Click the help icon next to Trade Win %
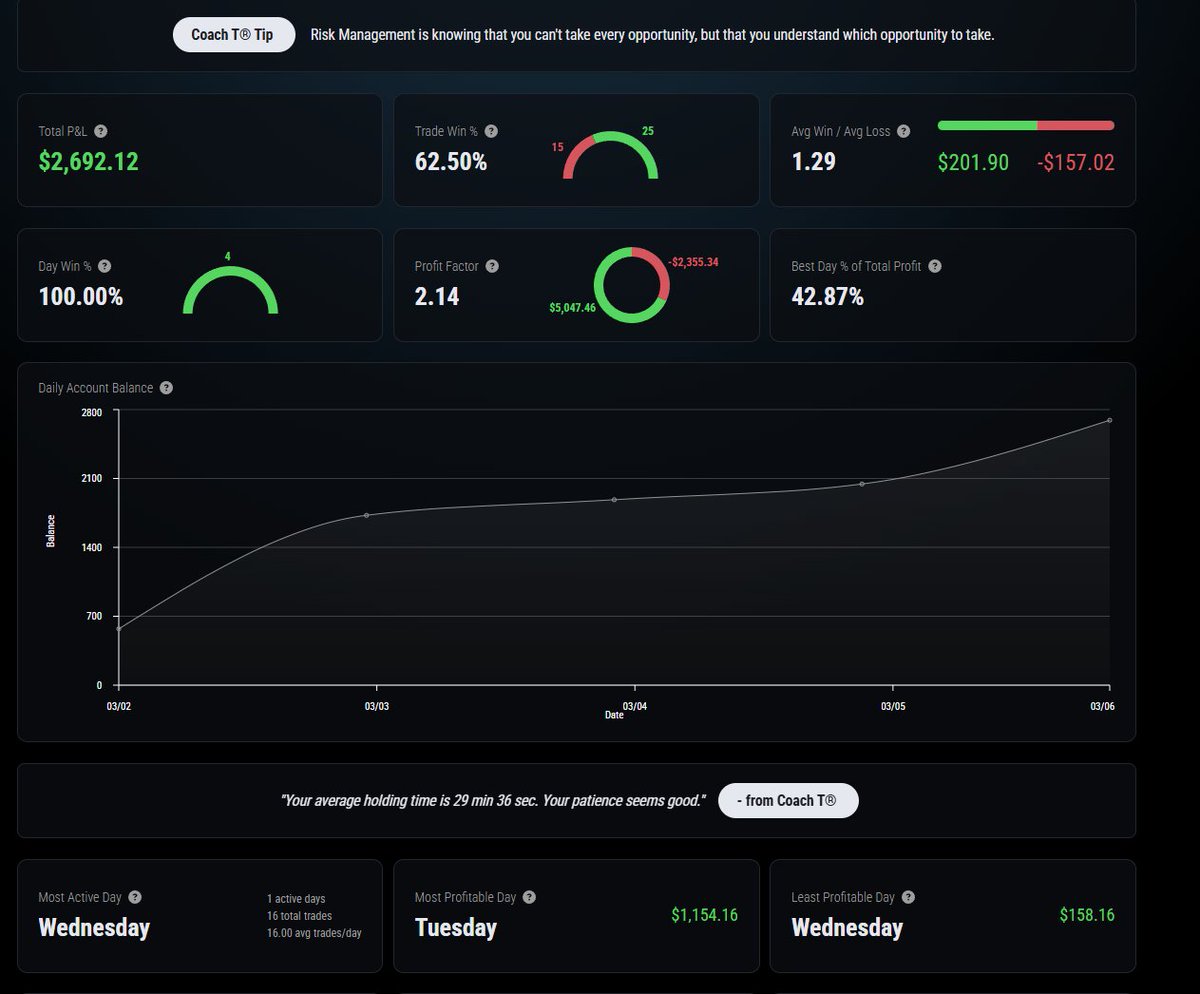Image resolution: width=1200 pixels, height=994 pixels. [x=491, y=131]
